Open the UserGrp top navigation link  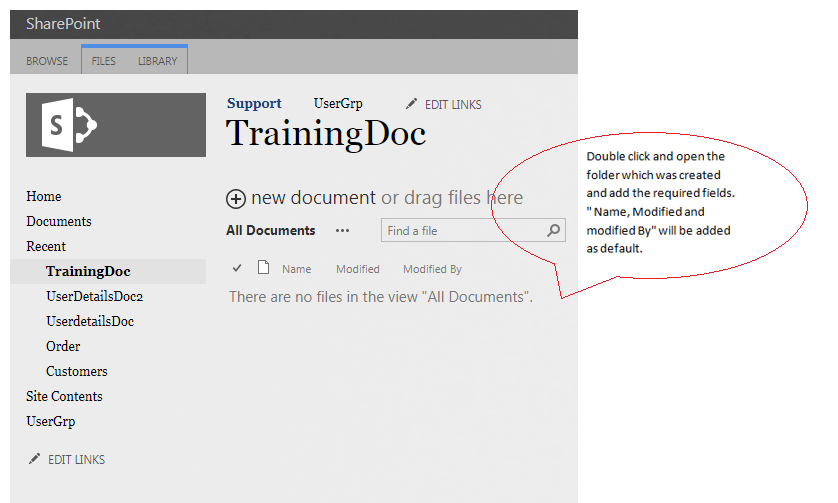click(x=338, y=103)
